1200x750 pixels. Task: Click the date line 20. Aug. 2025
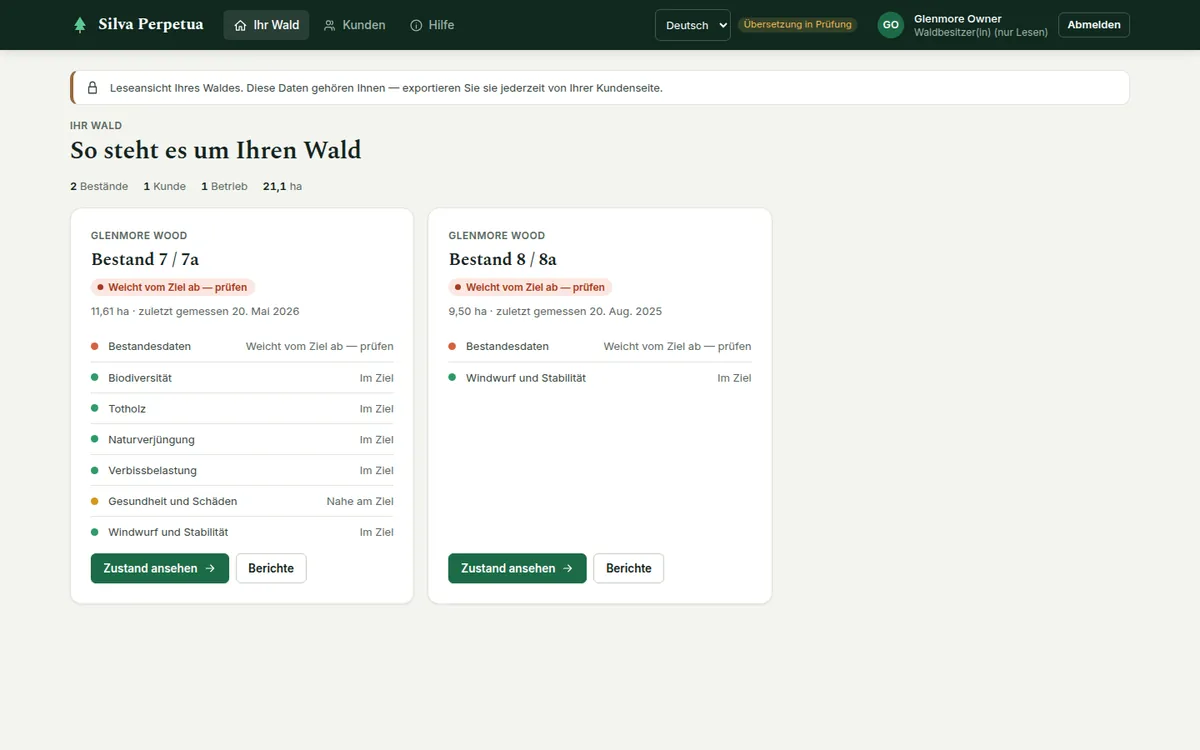click(555, 311)
